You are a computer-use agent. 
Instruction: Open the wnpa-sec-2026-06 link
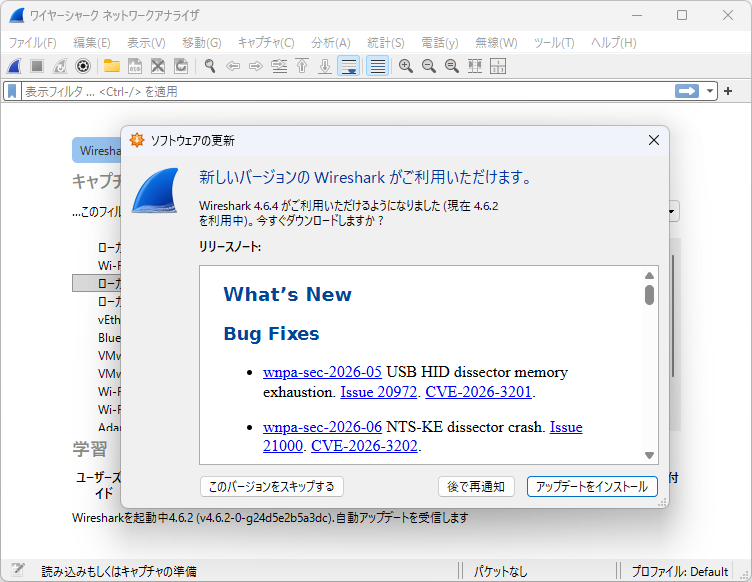coord(322,427)
